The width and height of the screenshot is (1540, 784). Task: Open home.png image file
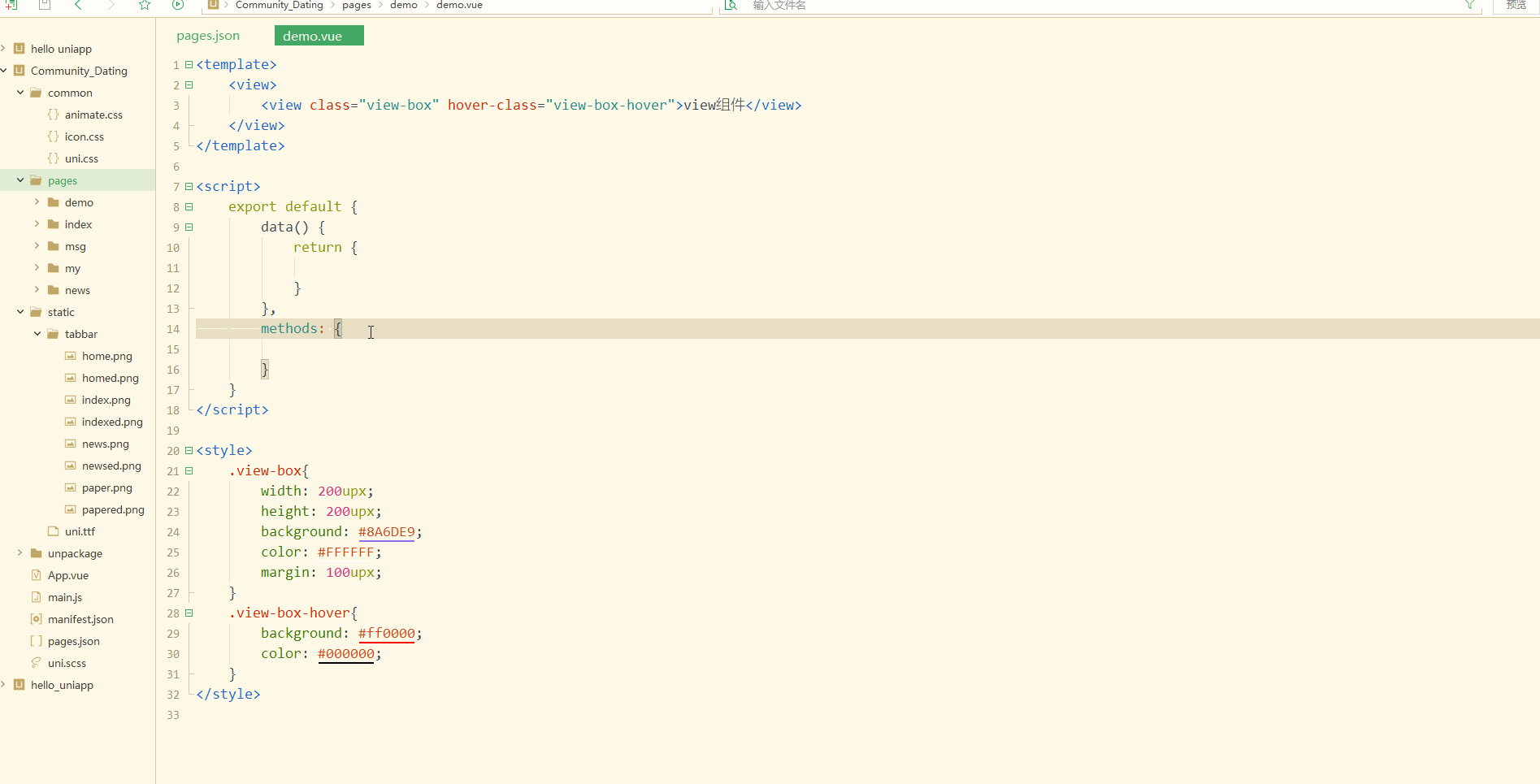(106, 356)
